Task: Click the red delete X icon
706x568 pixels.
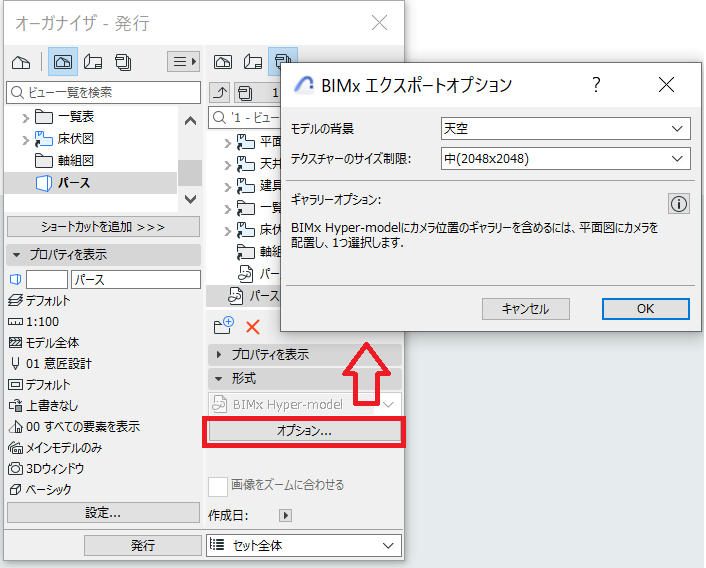Action: point(253,327)
